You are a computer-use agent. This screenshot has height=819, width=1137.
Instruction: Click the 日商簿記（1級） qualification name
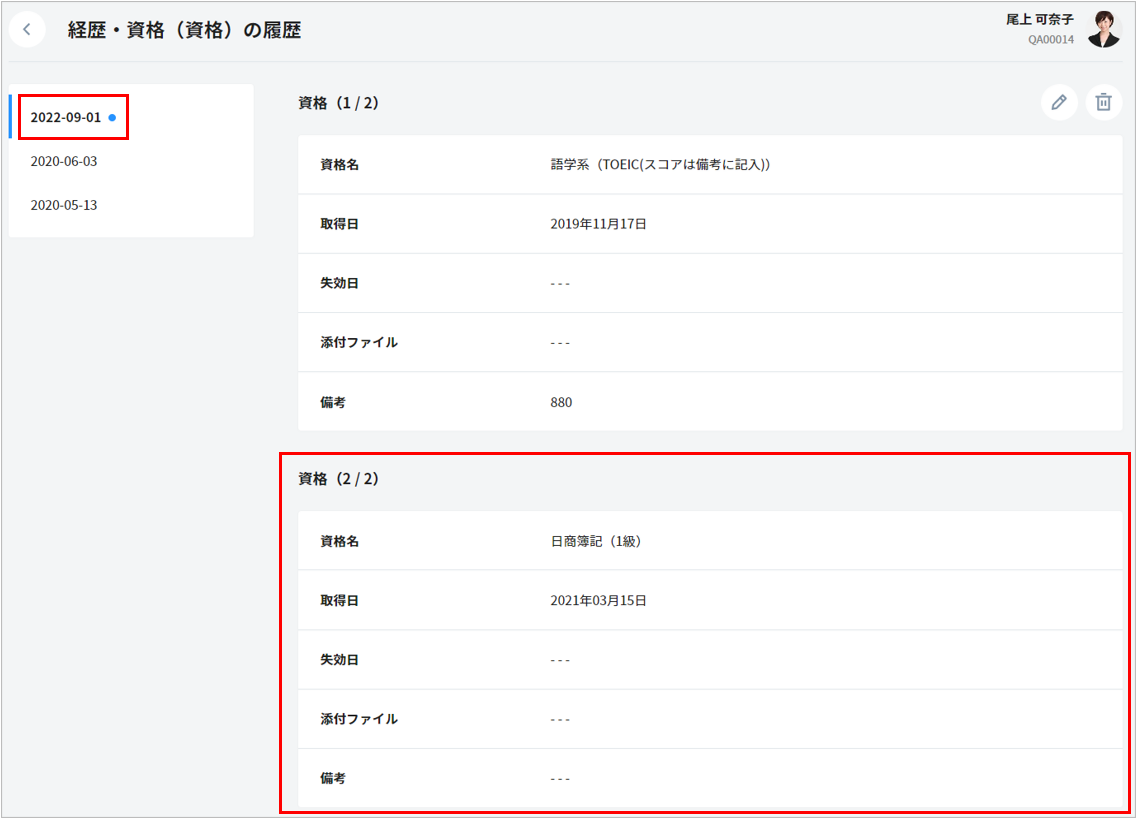(x=596, y=541)
